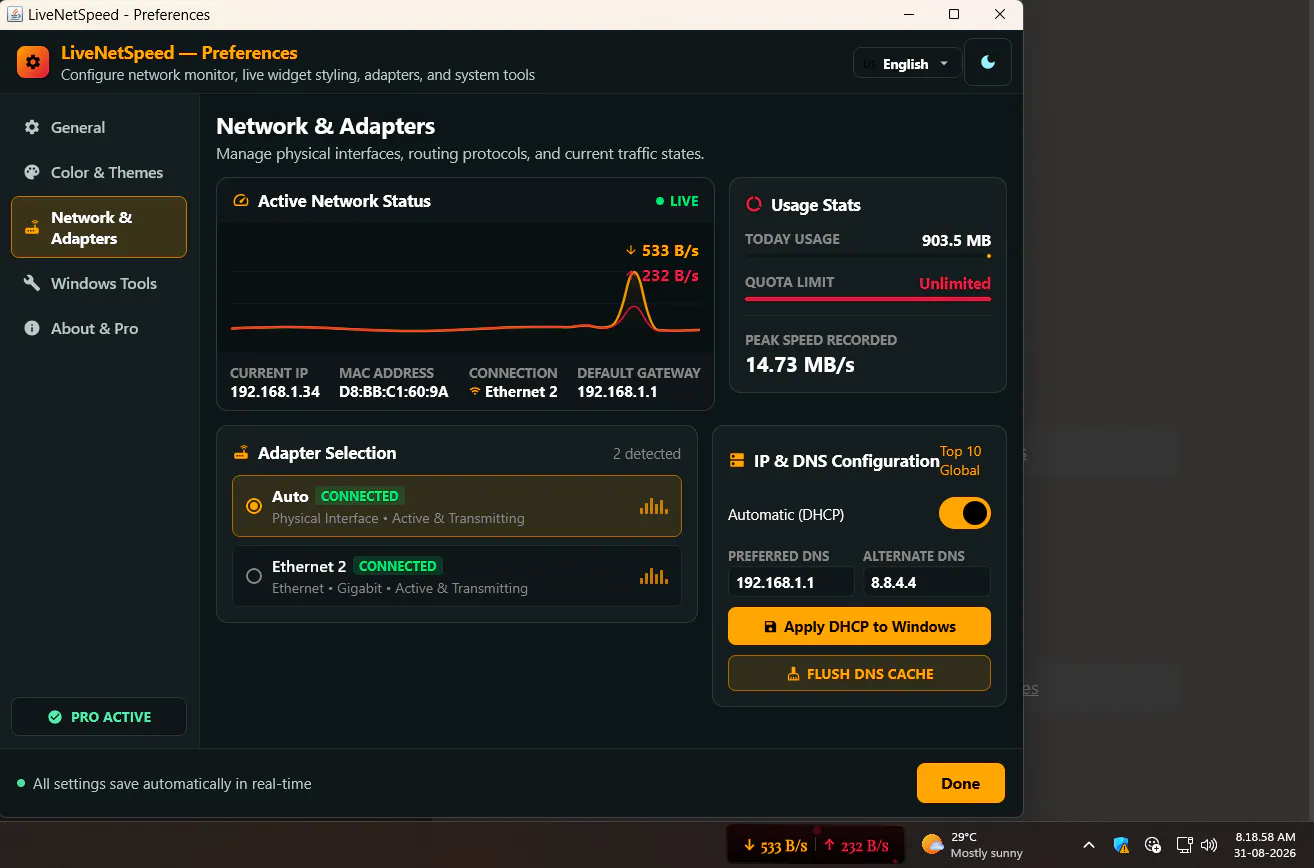
Task: Click the speedometer icon in Active Network Status
Action: click(240, 201)
